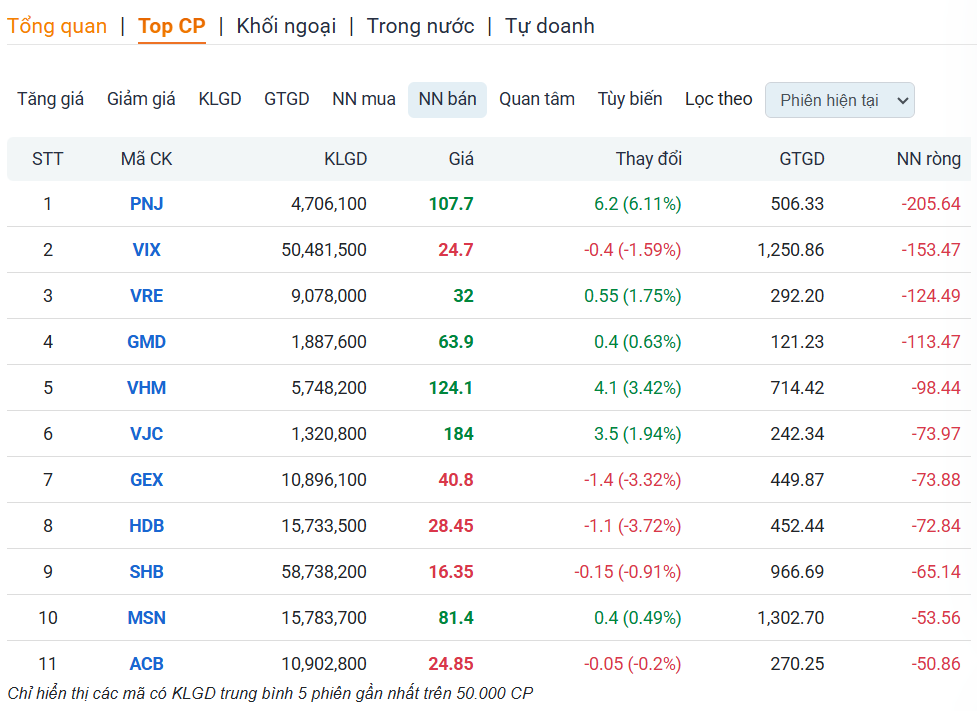Select the Tự doanh tab
977x711 pixels.
tap(549, 26)
